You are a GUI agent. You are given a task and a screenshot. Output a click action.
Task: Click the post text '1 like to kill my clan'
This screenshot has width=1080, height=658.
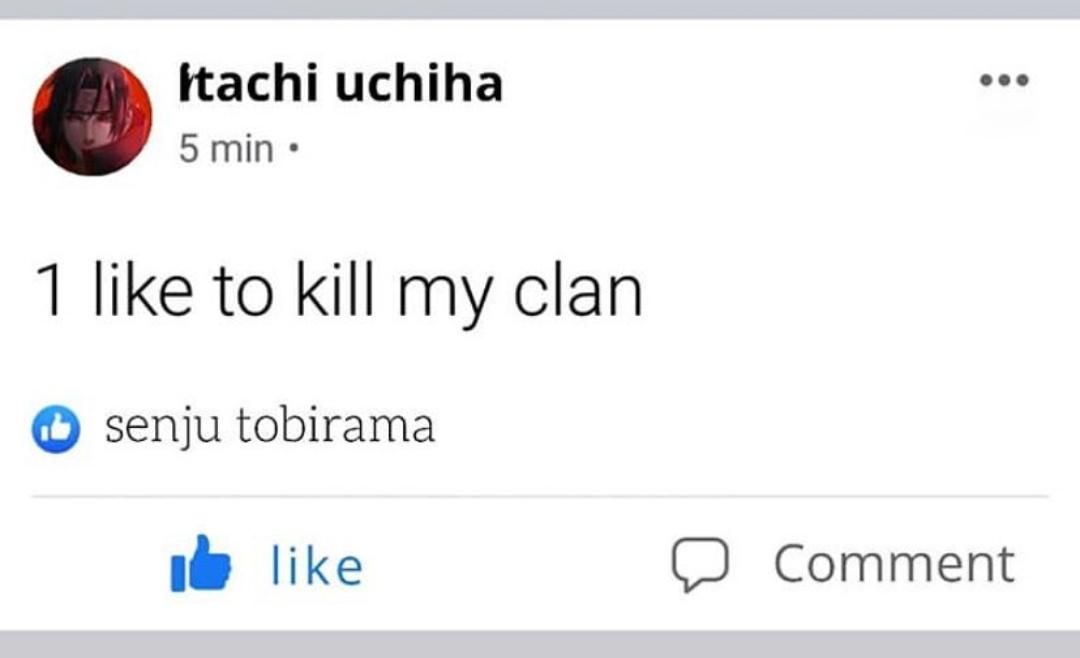coord(338,290)
